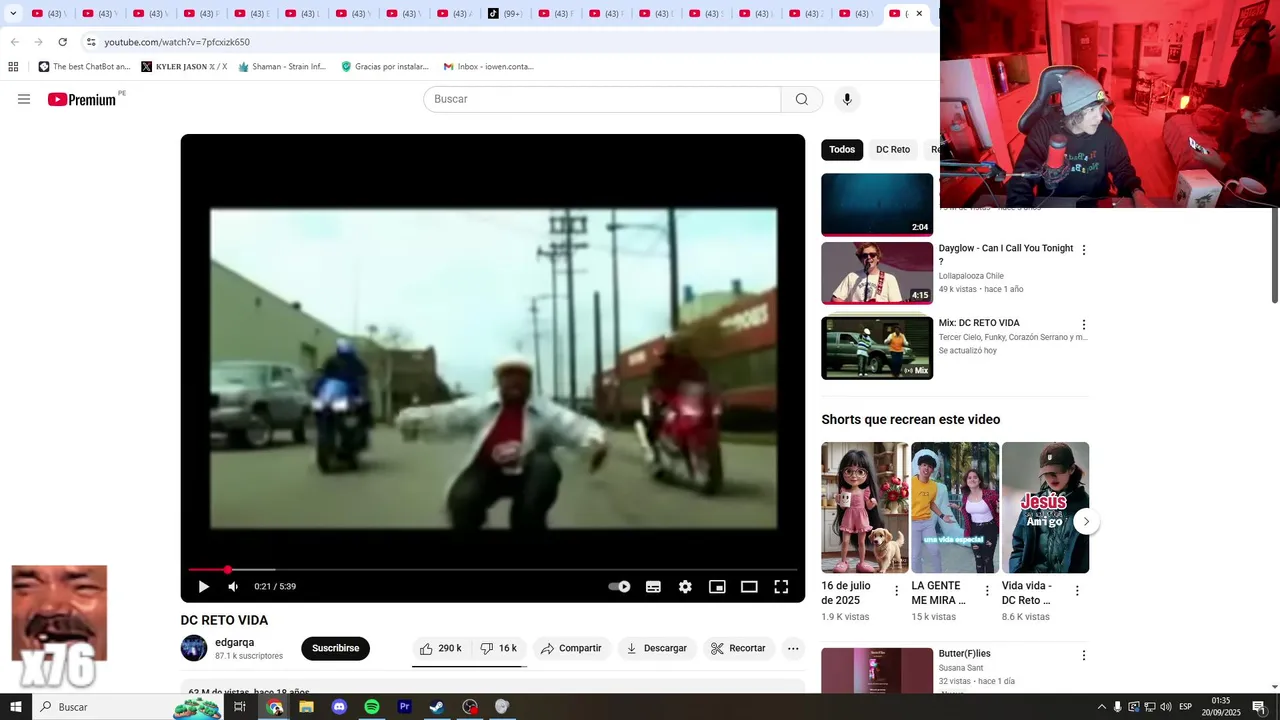This screenshot has width=1280, height=720.
Task: Open options for Butter(F)lies video
Action: (x=1083, y=656)
